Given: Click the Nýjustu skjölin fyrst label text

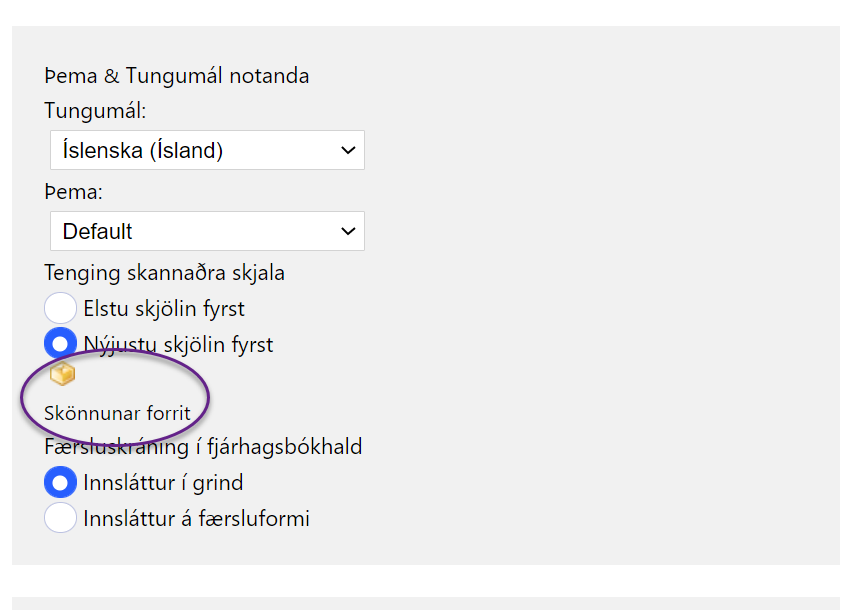Looking at the screenshot, I should [178, 345].
